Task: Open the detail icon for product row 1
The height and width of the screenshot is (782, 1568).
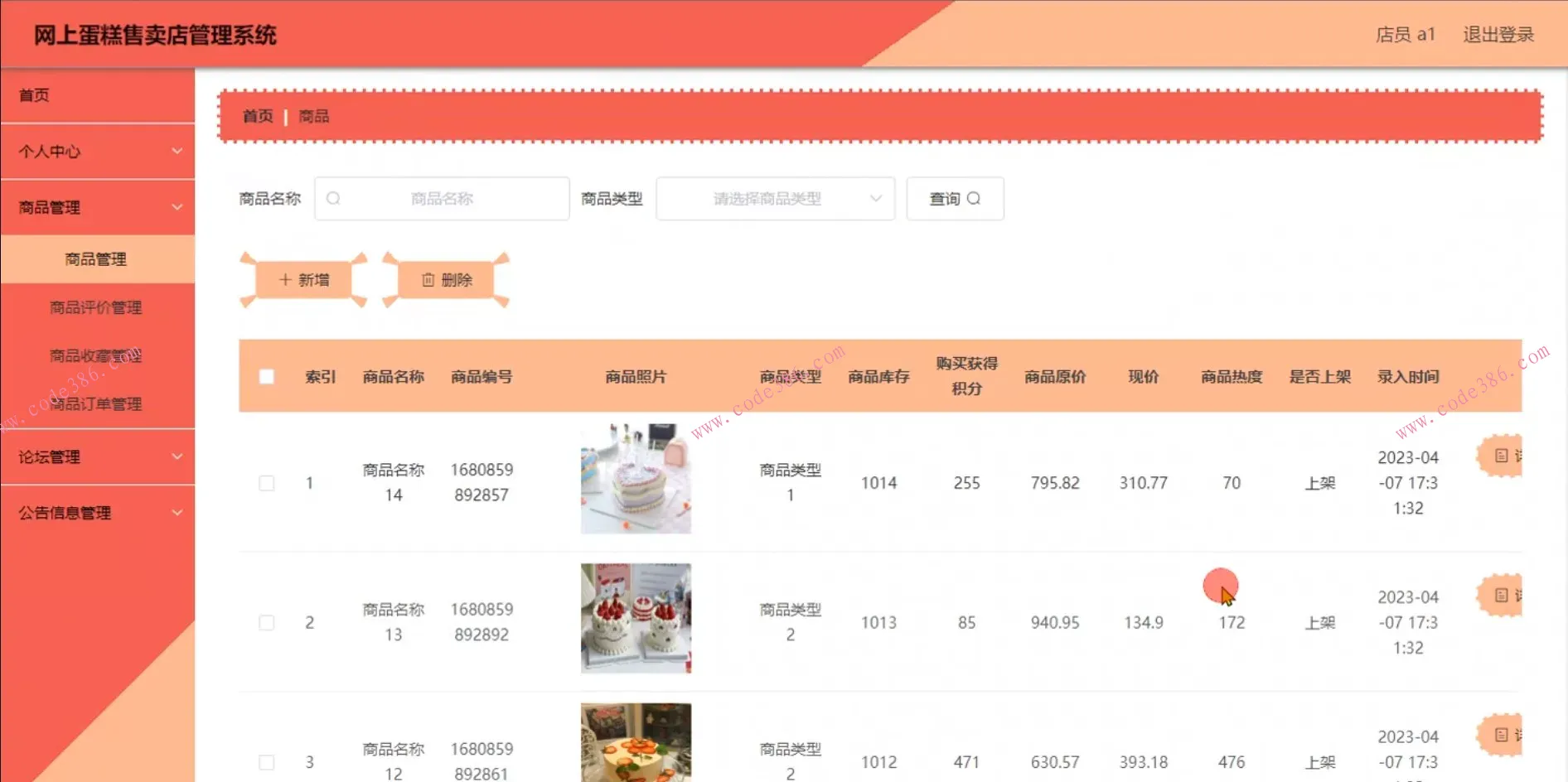Action: [x=1502, y=456]
